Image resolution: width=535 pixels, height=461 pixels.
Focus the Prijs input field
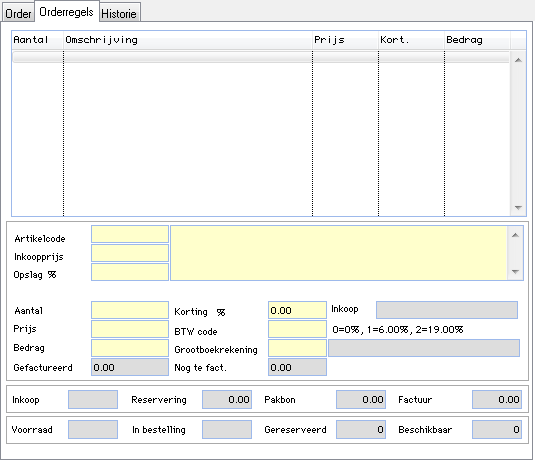pyautogui.click(x=130, y=329)
